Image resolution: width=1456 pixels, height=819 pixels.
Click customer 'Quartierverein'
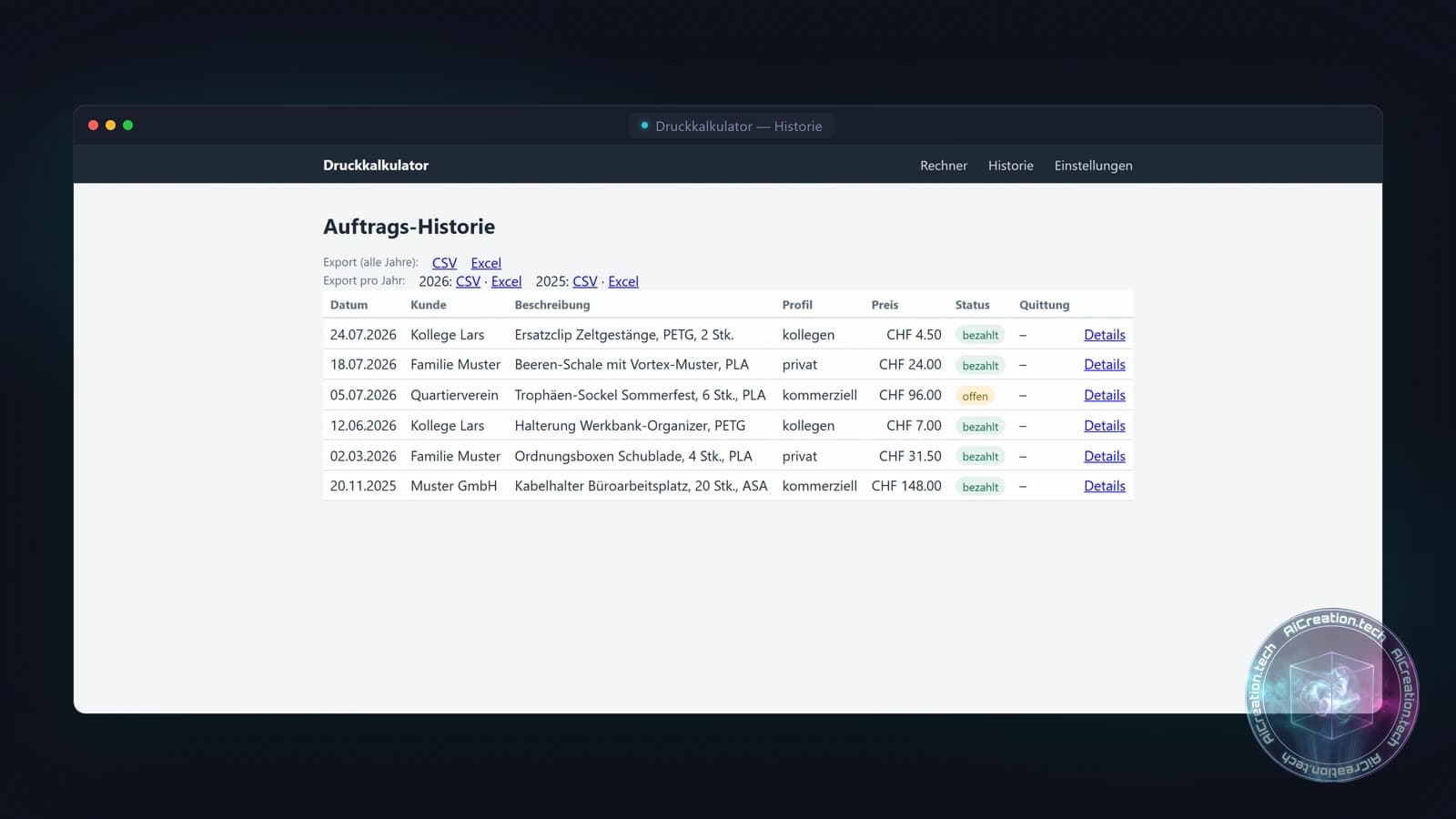coord(454,395)
